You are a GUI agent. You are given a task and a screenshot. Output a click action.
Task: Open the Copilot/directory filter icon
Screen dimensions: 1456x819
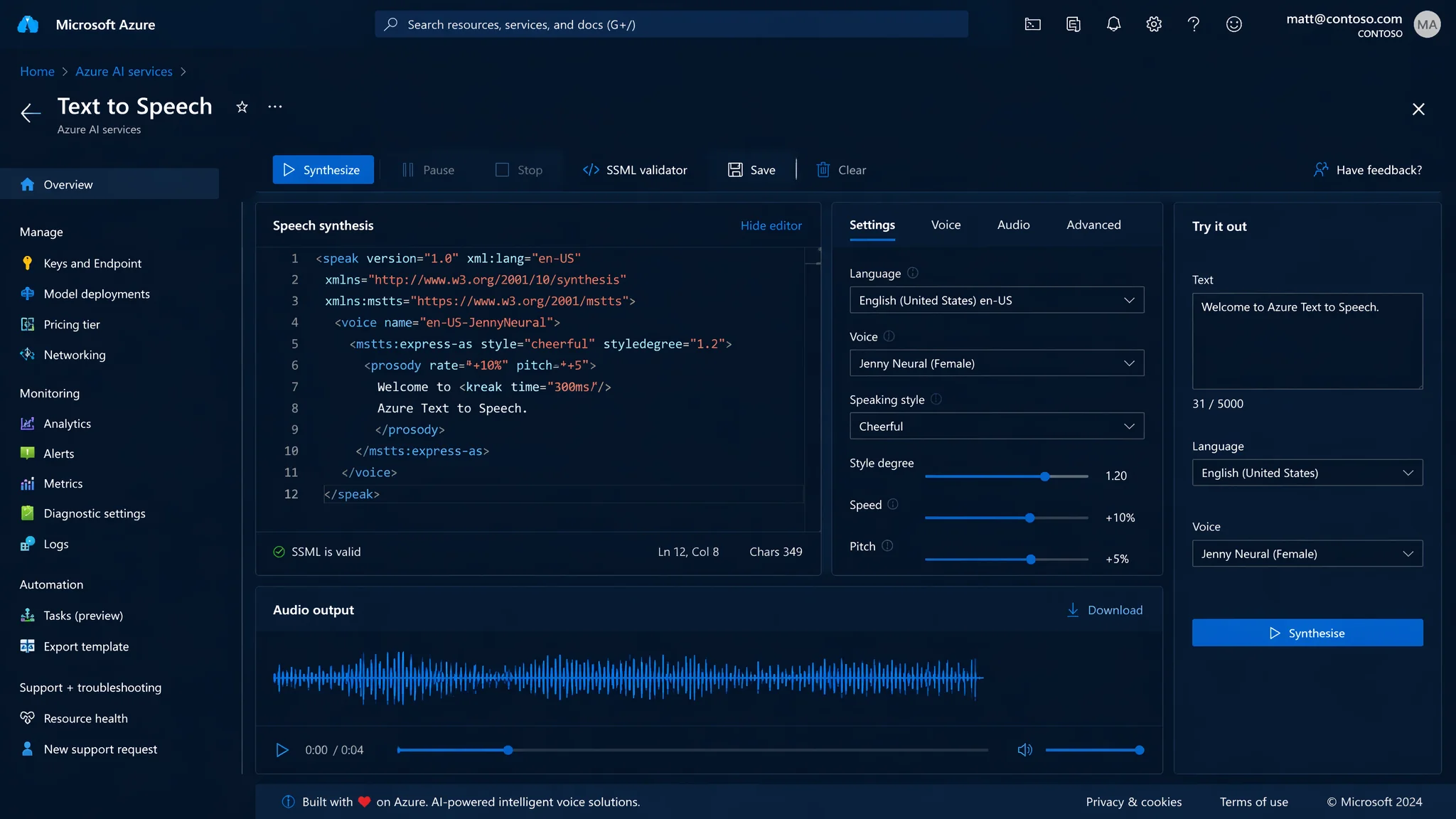(x=1074, y=25)
